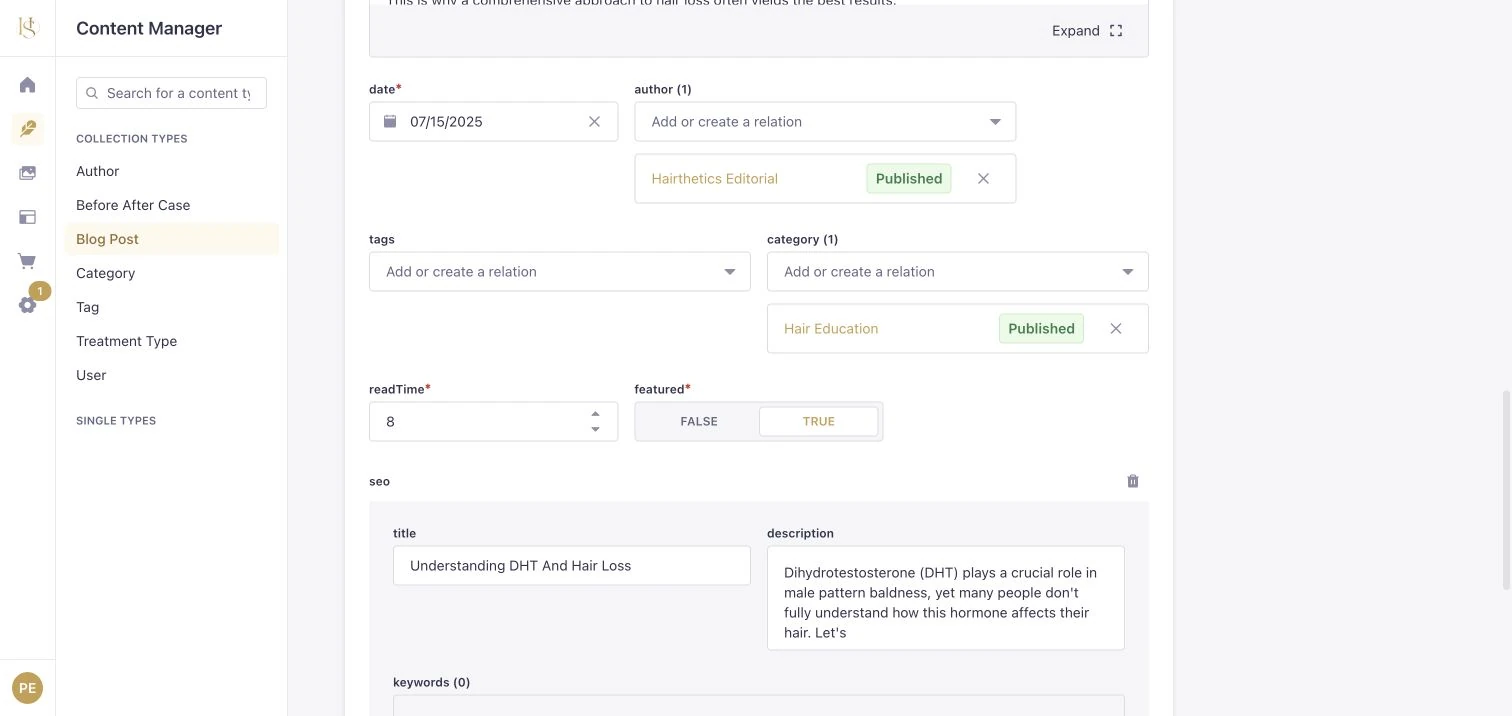Click the page vertical scrollbar
The height and width of the screenshot is (716, 1512).
tap(1506, 490)
